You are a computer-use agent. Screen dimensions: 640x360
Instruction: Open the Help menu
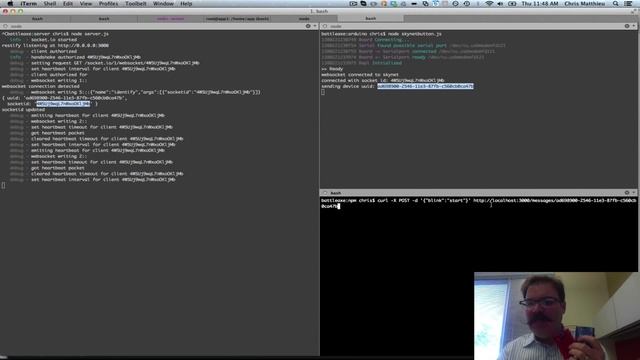point(186,4)
